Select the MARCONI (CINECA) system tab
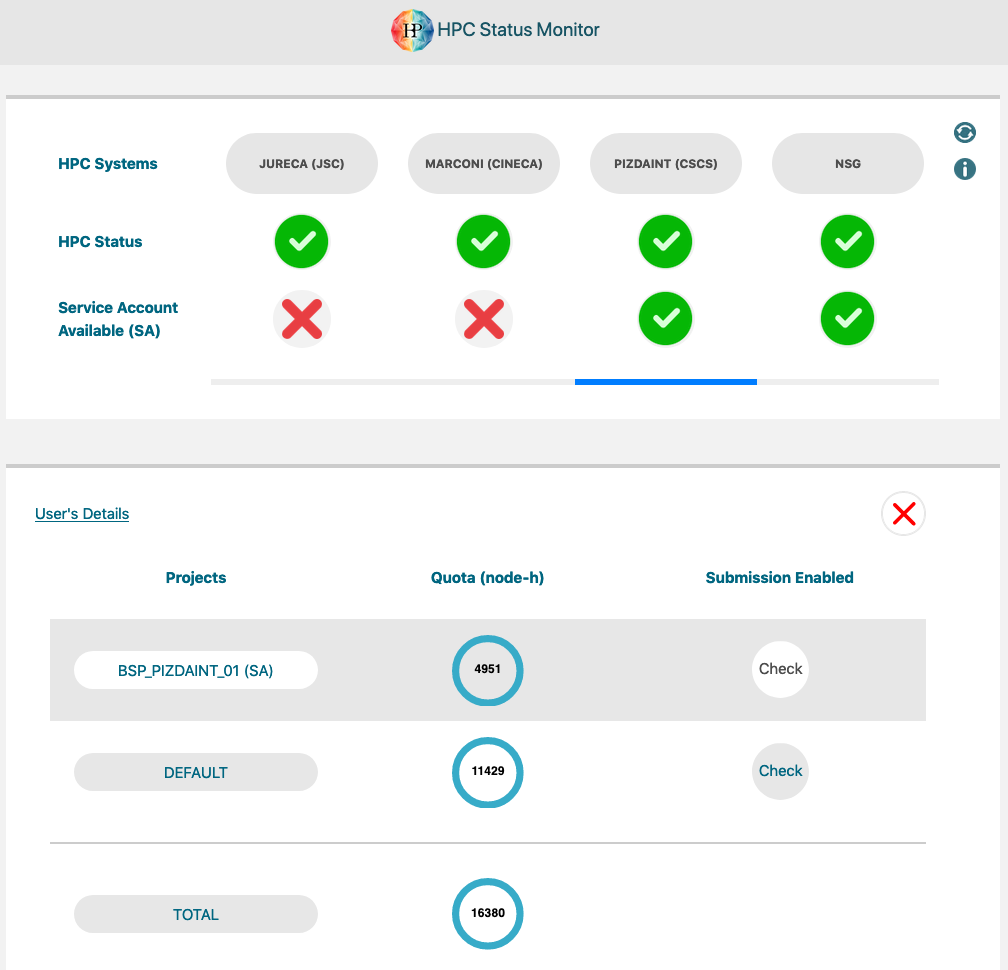The image size is (1008, 970). (x=483, y=163)
